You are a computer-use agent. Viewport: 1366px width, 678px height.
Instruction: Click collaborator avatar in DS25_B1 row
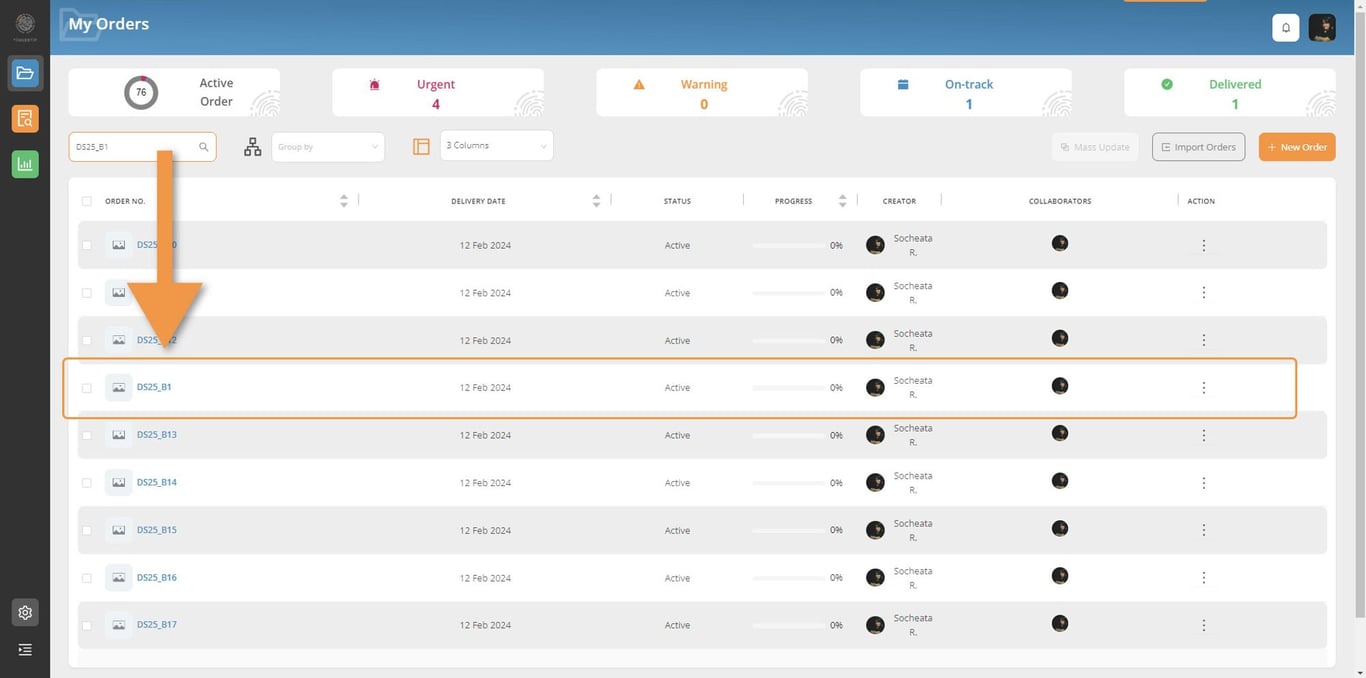(1060, 385)
